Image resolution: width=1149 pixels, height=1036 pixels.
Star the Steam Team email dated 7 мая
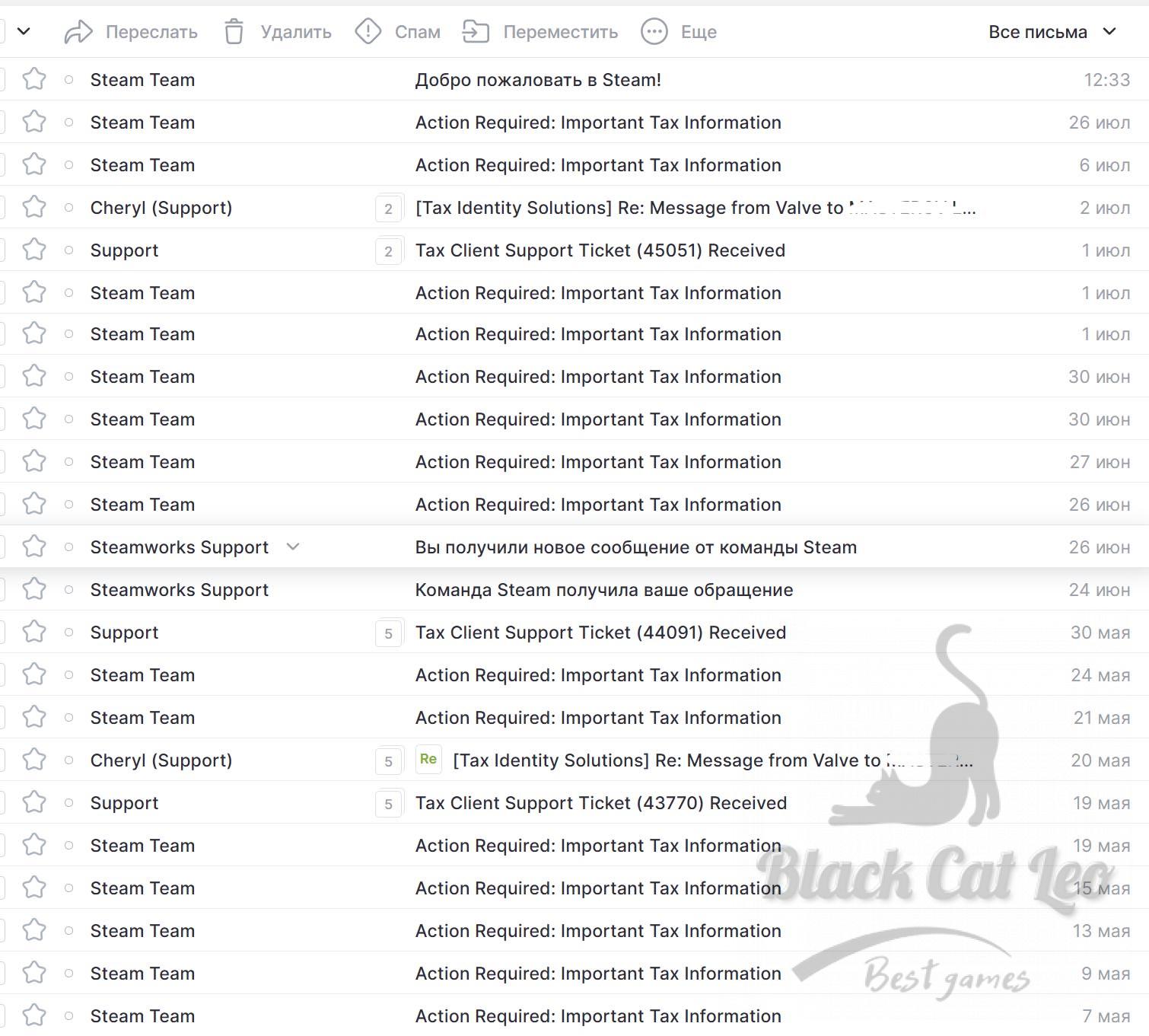click(x=34, y=1015)
